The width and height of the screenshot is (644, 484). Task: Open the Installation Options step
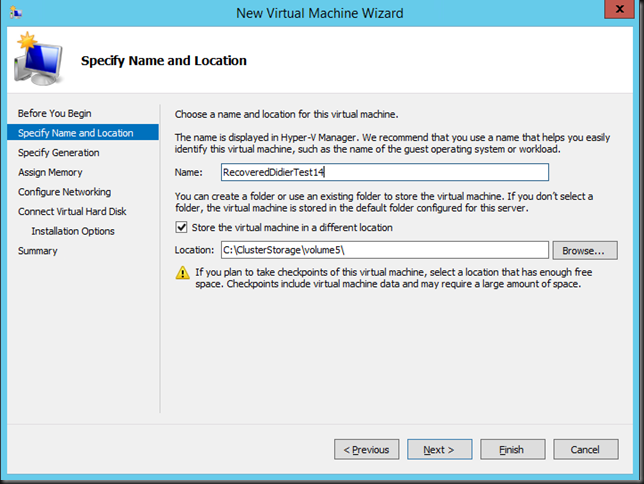click(73, 231)
